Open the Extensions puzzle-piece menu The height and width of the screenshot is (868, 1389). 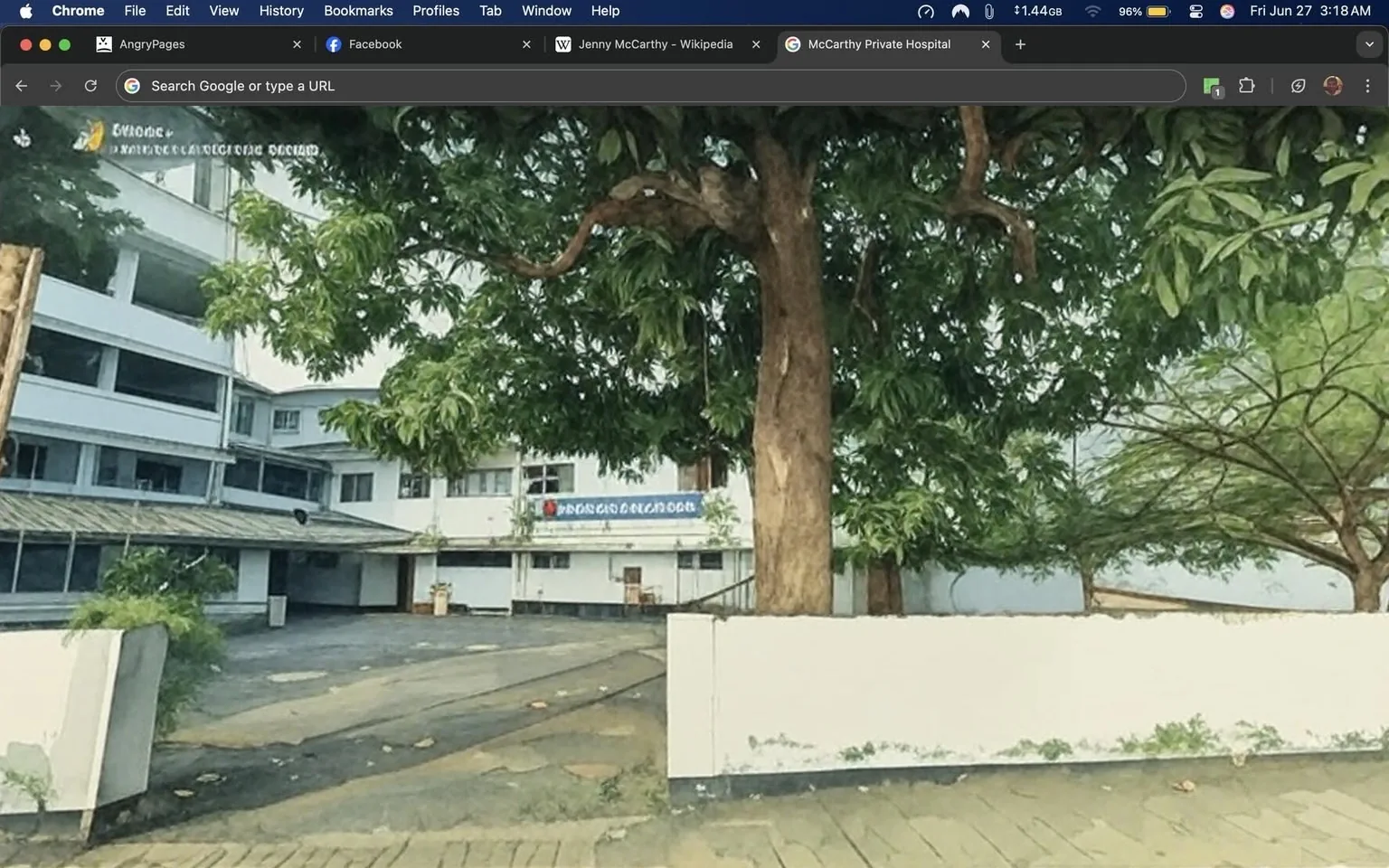point(1246,86)
